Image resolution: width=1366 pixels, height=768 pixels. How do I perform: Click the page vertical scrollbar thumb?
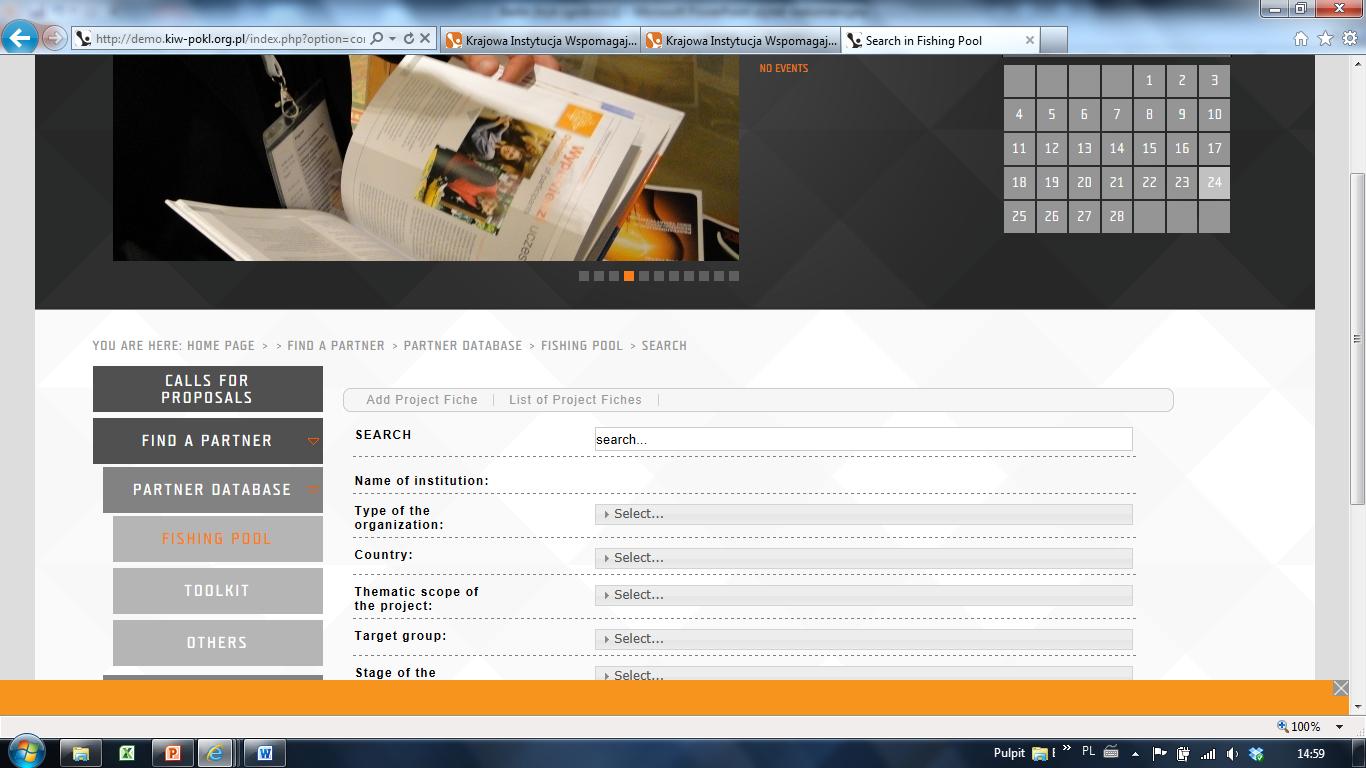1357,339
